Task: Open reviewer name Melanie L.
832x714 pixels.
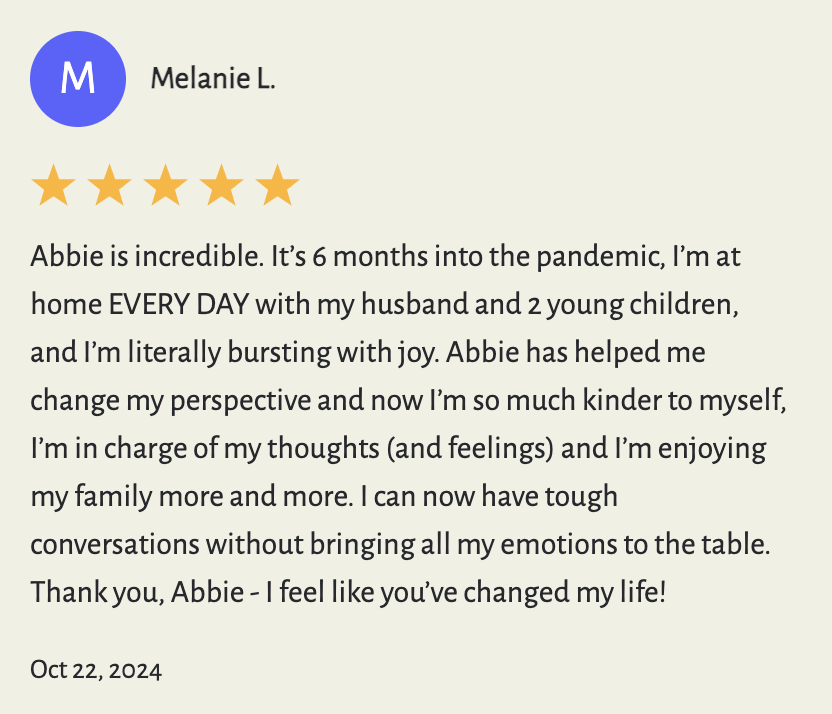Action: (212, 78)
